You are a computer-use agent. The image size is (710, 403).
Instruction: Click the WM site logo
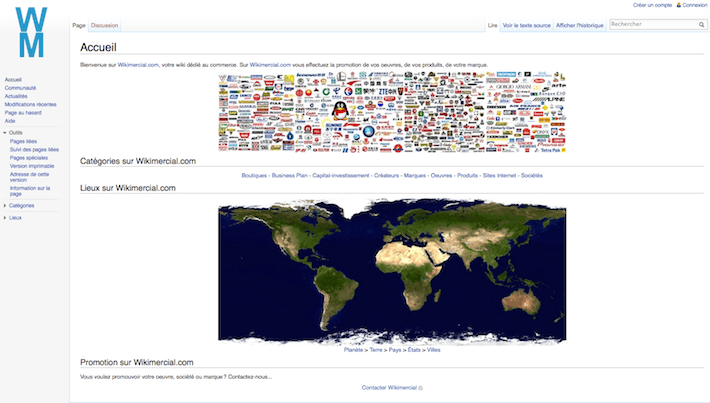31,32
